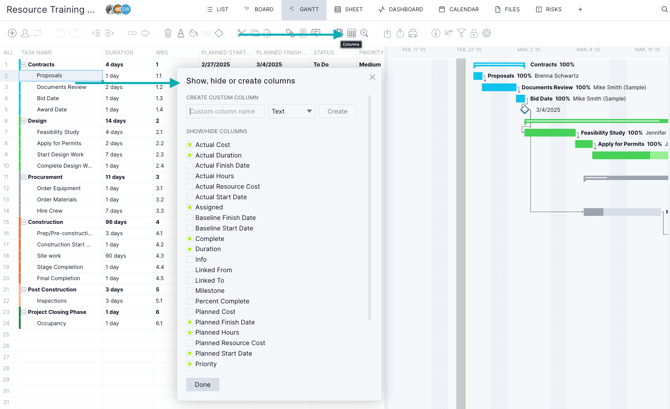Close the show/hide columns dialog

[x=372, y=77]
